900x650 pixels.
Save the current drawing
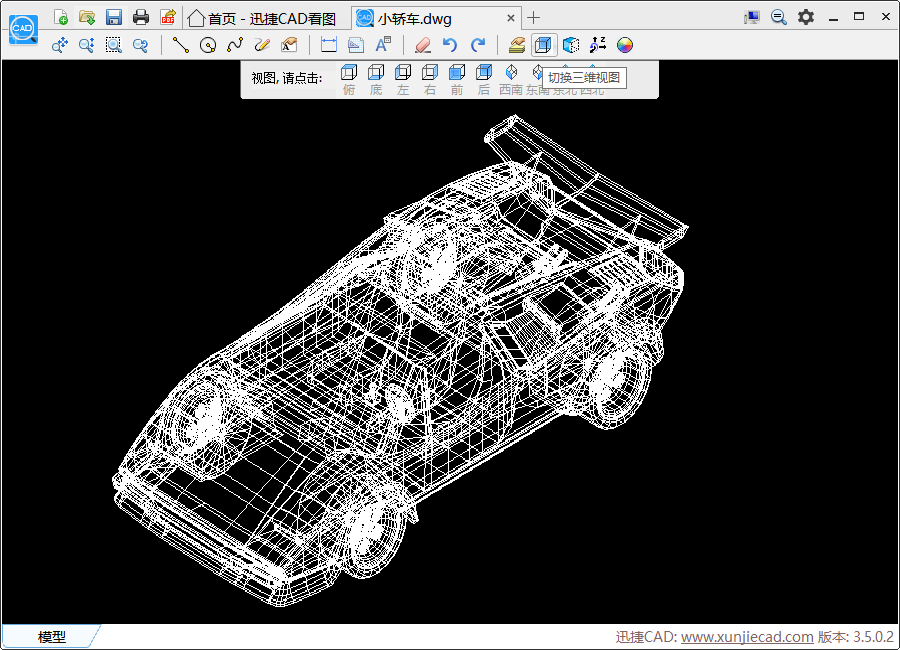[x=114, y=17]
